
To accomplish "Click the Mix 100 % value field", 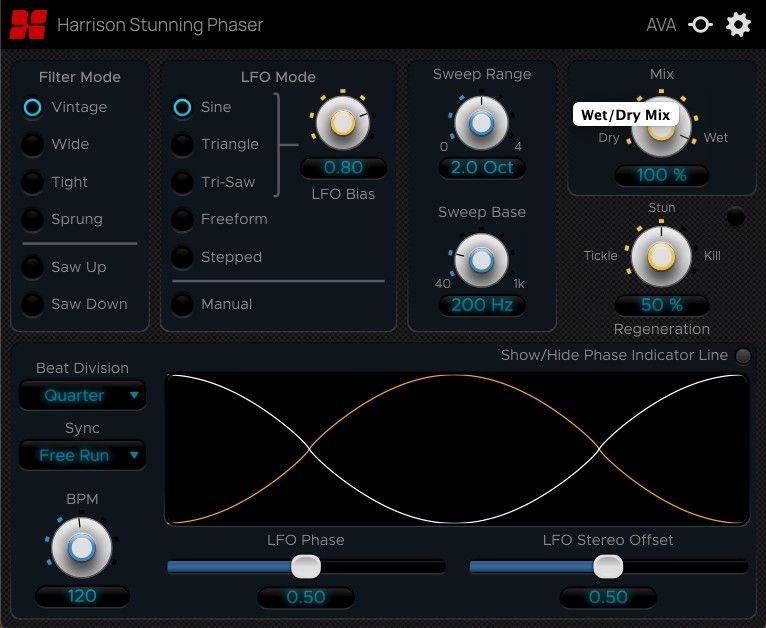I will point(661,175).
